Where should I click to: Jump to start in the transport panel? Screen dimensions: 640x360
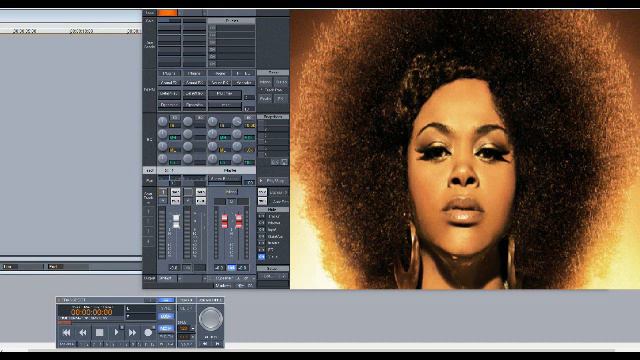coord(66,333)
